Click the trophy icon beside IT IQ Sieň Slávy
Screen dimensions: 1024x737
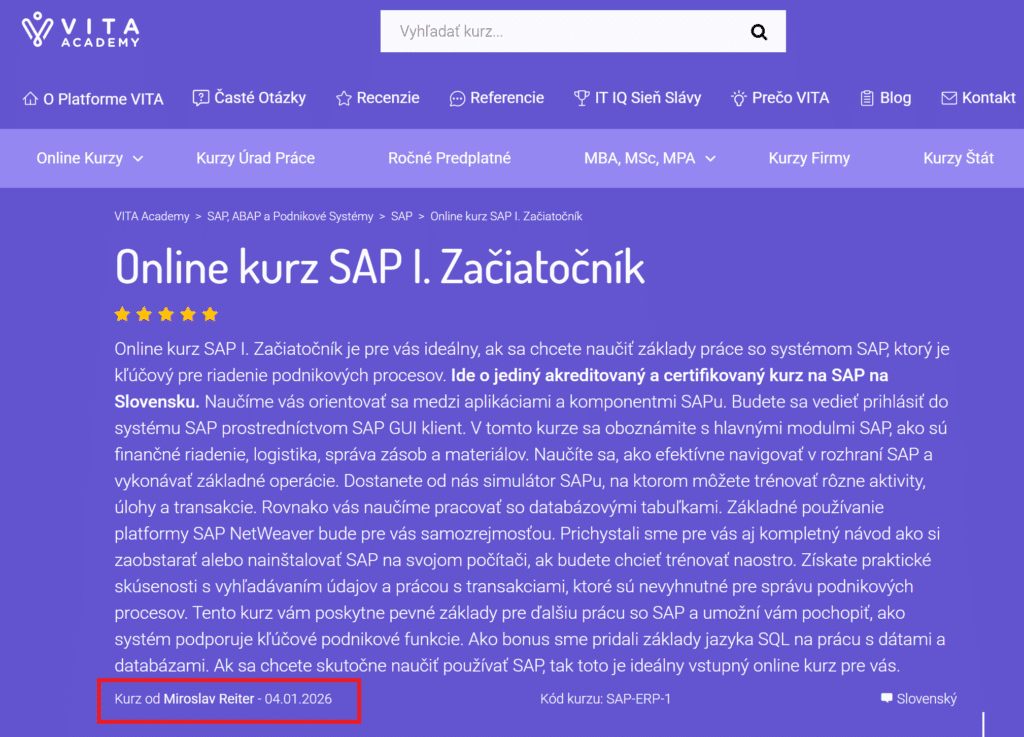click(581, 99)
